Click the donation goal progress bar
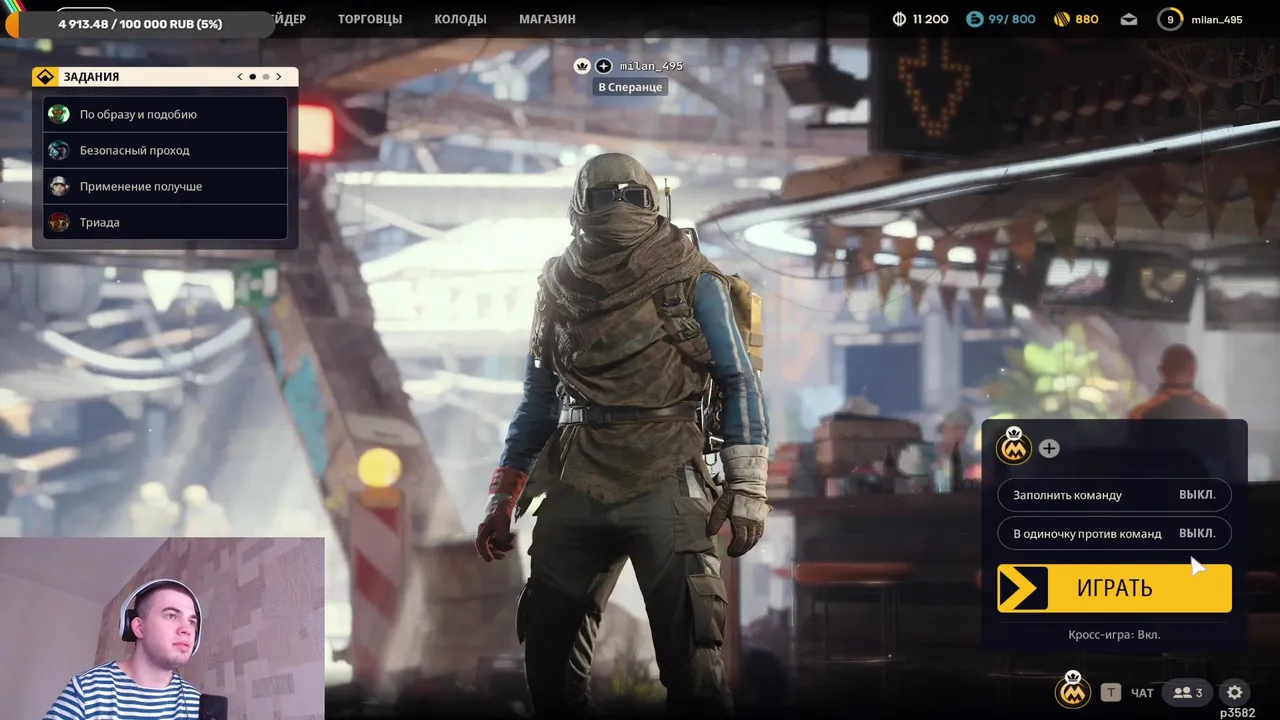This screenshot has width=1280, height=720. 139,24
